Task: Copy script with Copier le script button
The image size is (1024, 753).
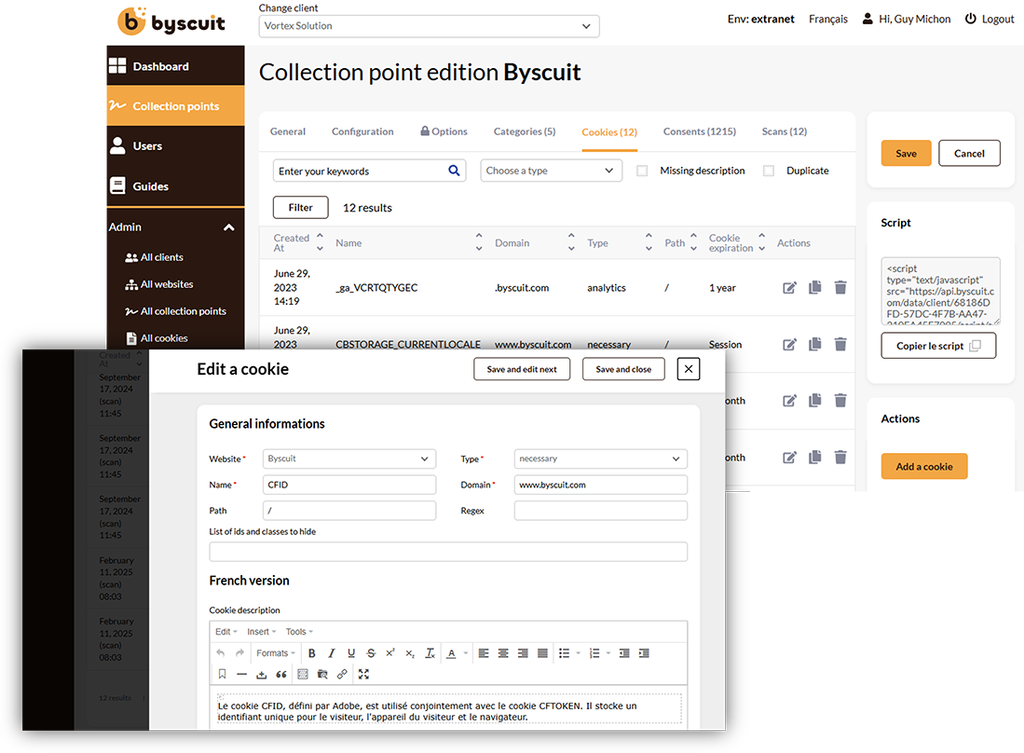Action: point(938,345)
